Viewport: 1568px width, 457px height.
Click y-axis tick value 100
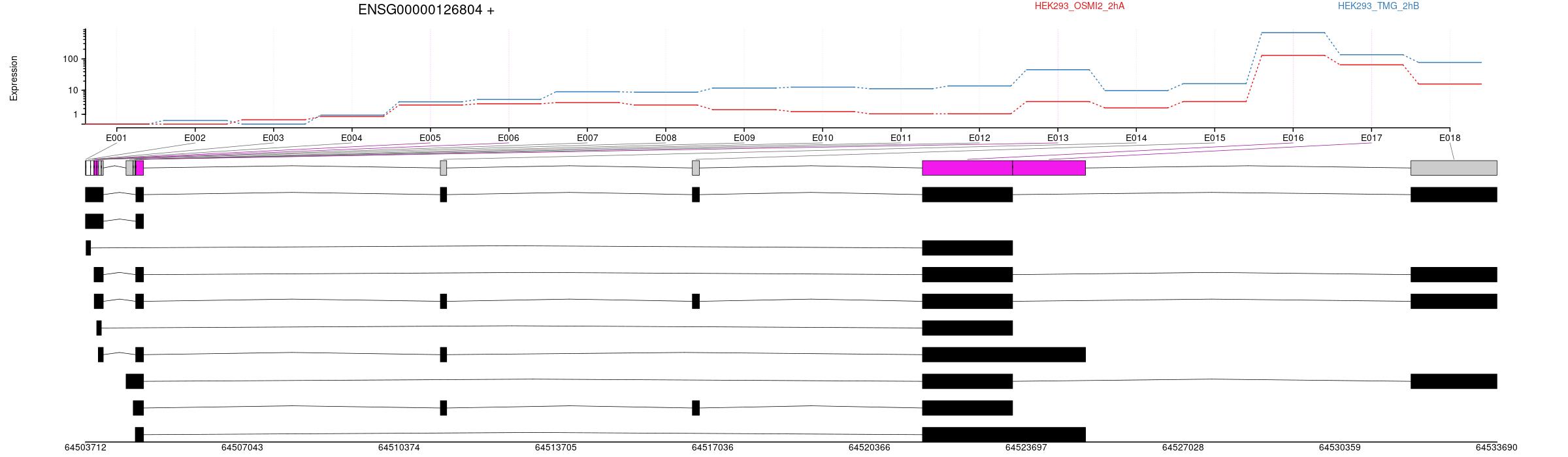[71, 59]
